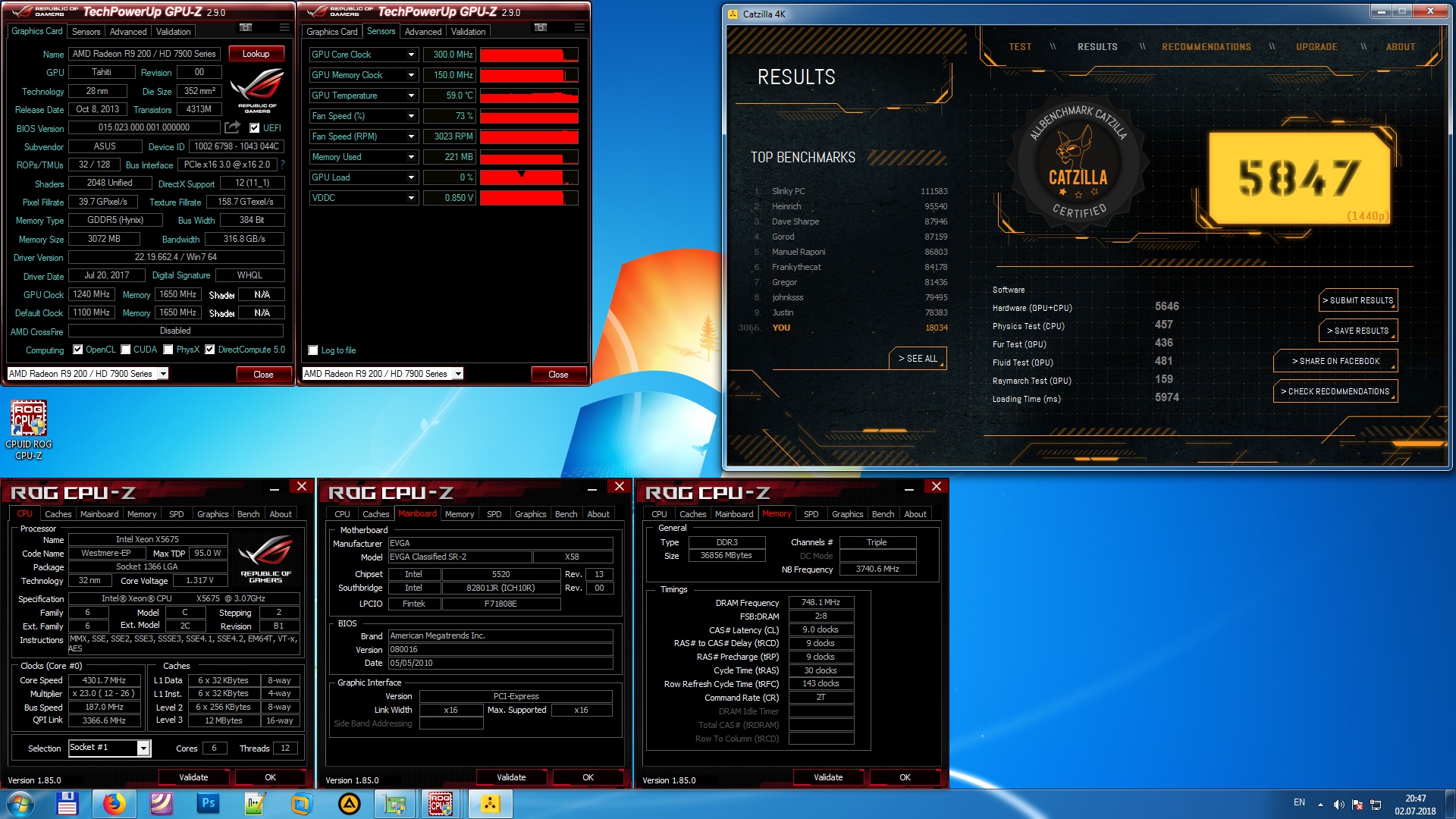Show hidden system tray icons
Viewport: 1456px width, 819px height.
[x=1320, y=804]
